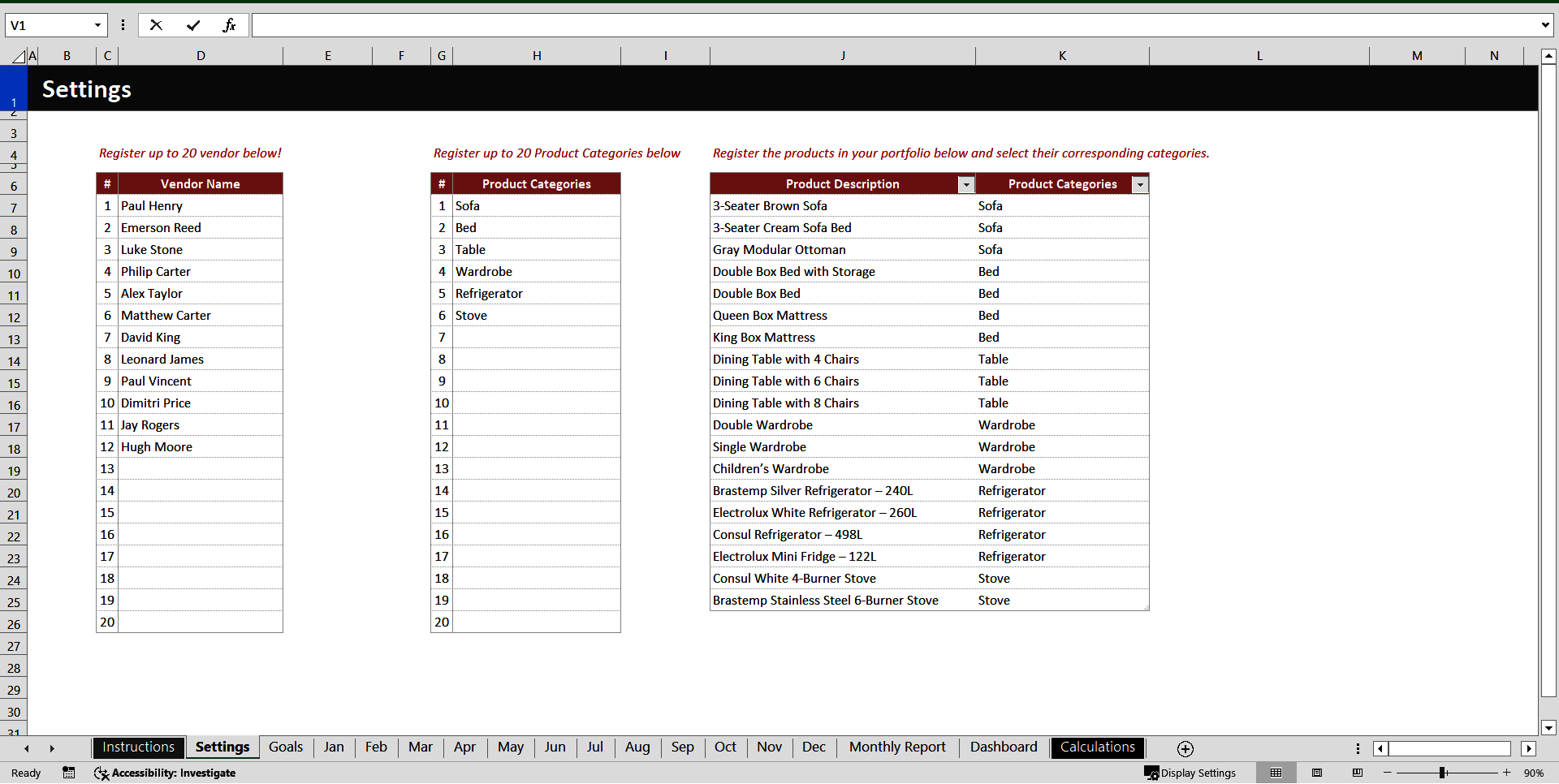The image size is (1559, 784).
Task: Add a new sheet with the plus icon
Action: tap(1185, 748)
